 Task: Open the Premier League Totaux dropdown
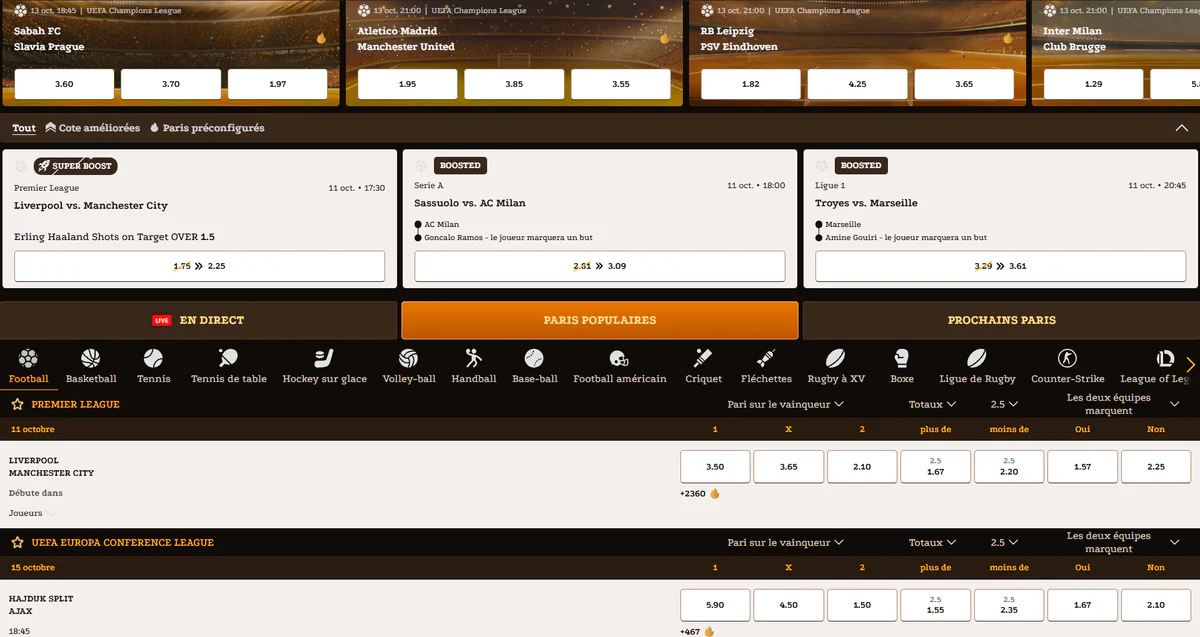(932, 404)
